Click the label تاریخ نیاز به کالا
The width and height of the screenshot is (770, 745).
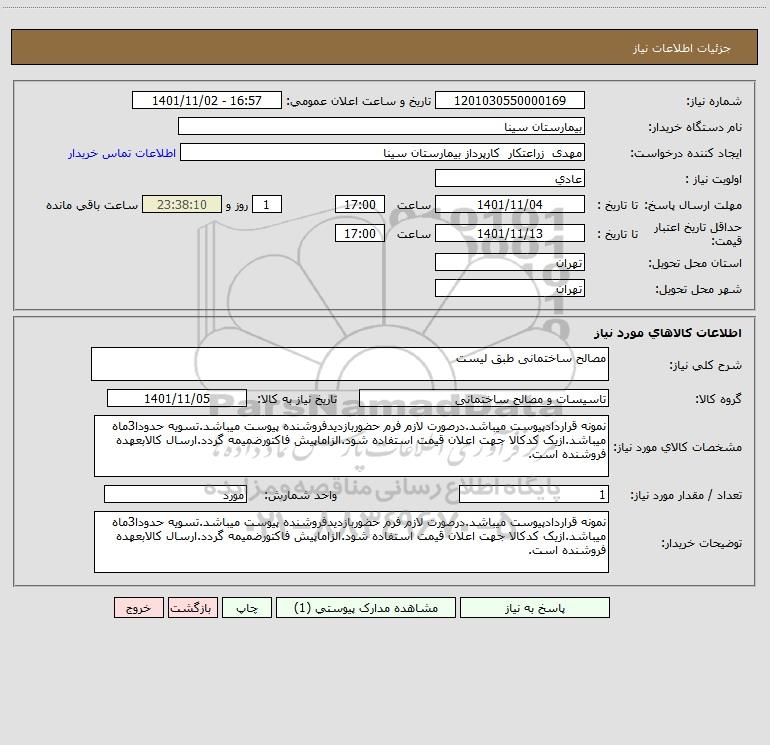(297, 399)
